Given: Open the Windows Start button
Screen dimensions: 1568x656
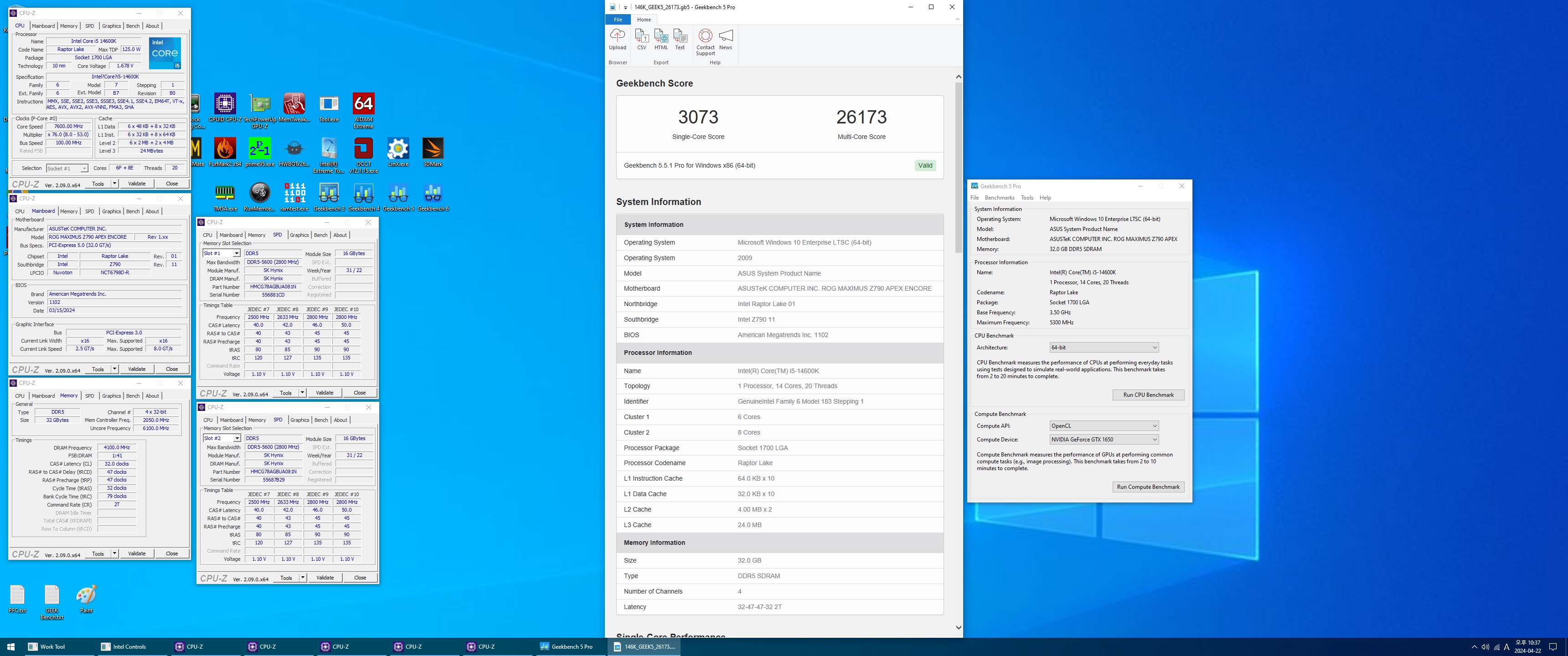Looking at the screenshot, I should [10, 647].
